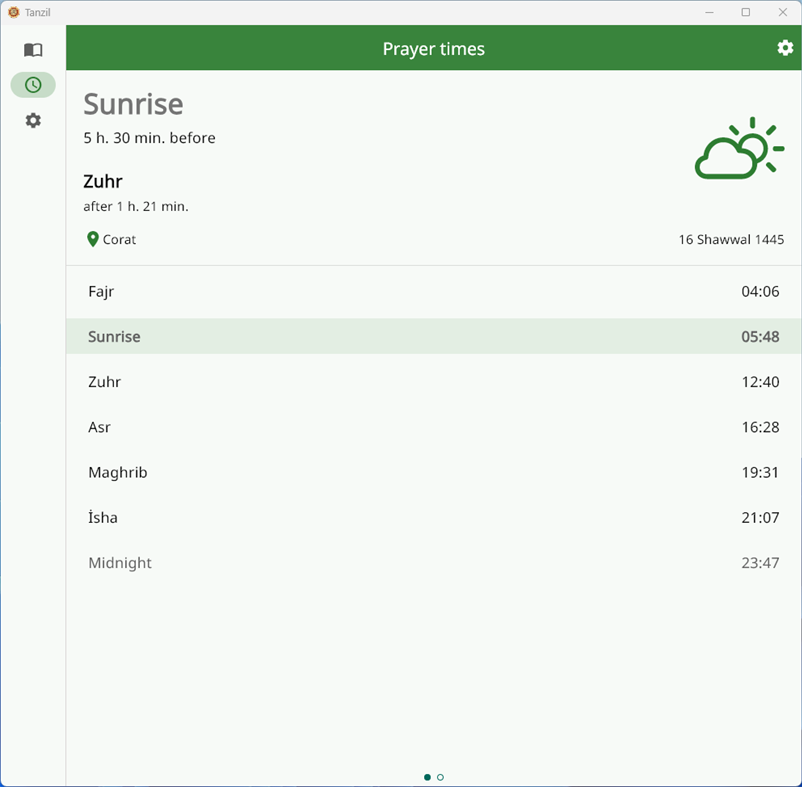Click the Tanzil logo in the title bar
The image size is (802, 787).
(x=13, y=12)
